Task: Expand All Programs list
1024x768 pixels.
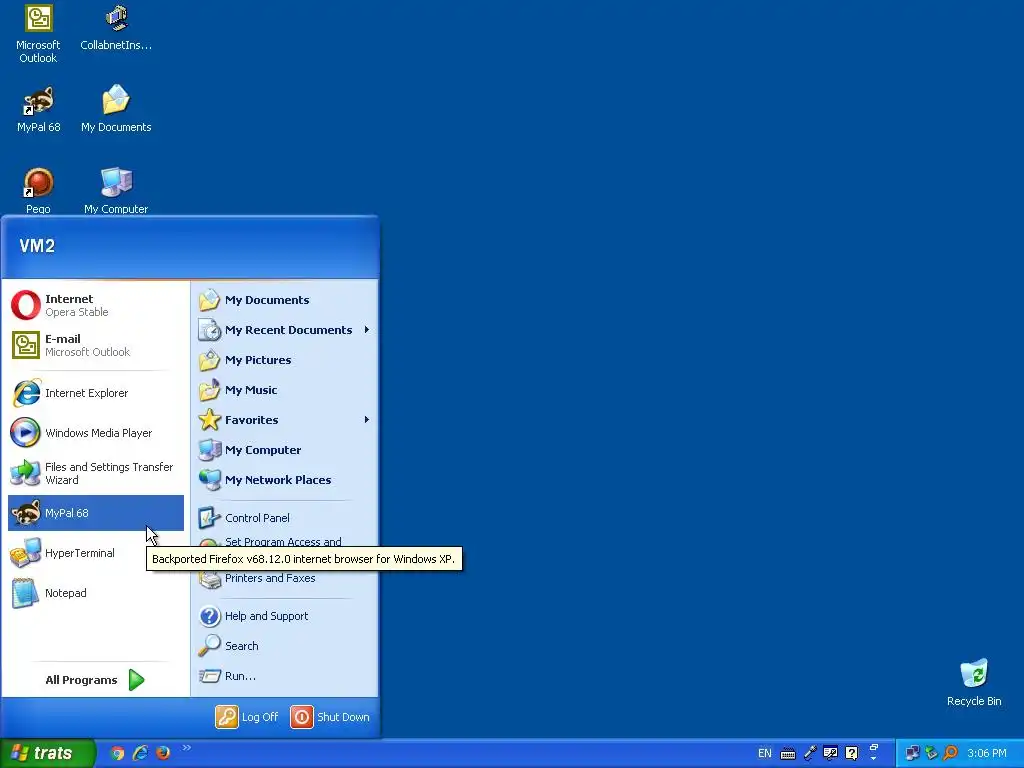Action: [x=95, y=680]
